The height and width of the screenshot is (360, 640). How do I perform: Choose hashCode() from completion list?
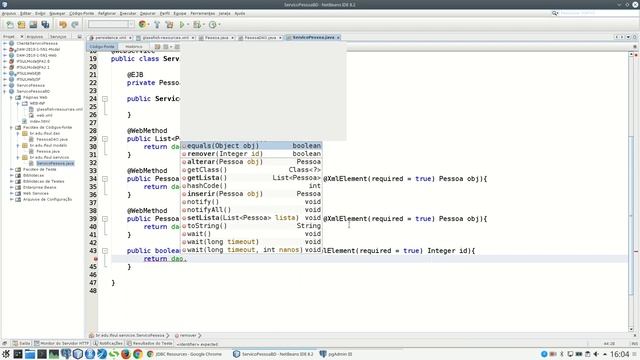(x=251, y=186)
